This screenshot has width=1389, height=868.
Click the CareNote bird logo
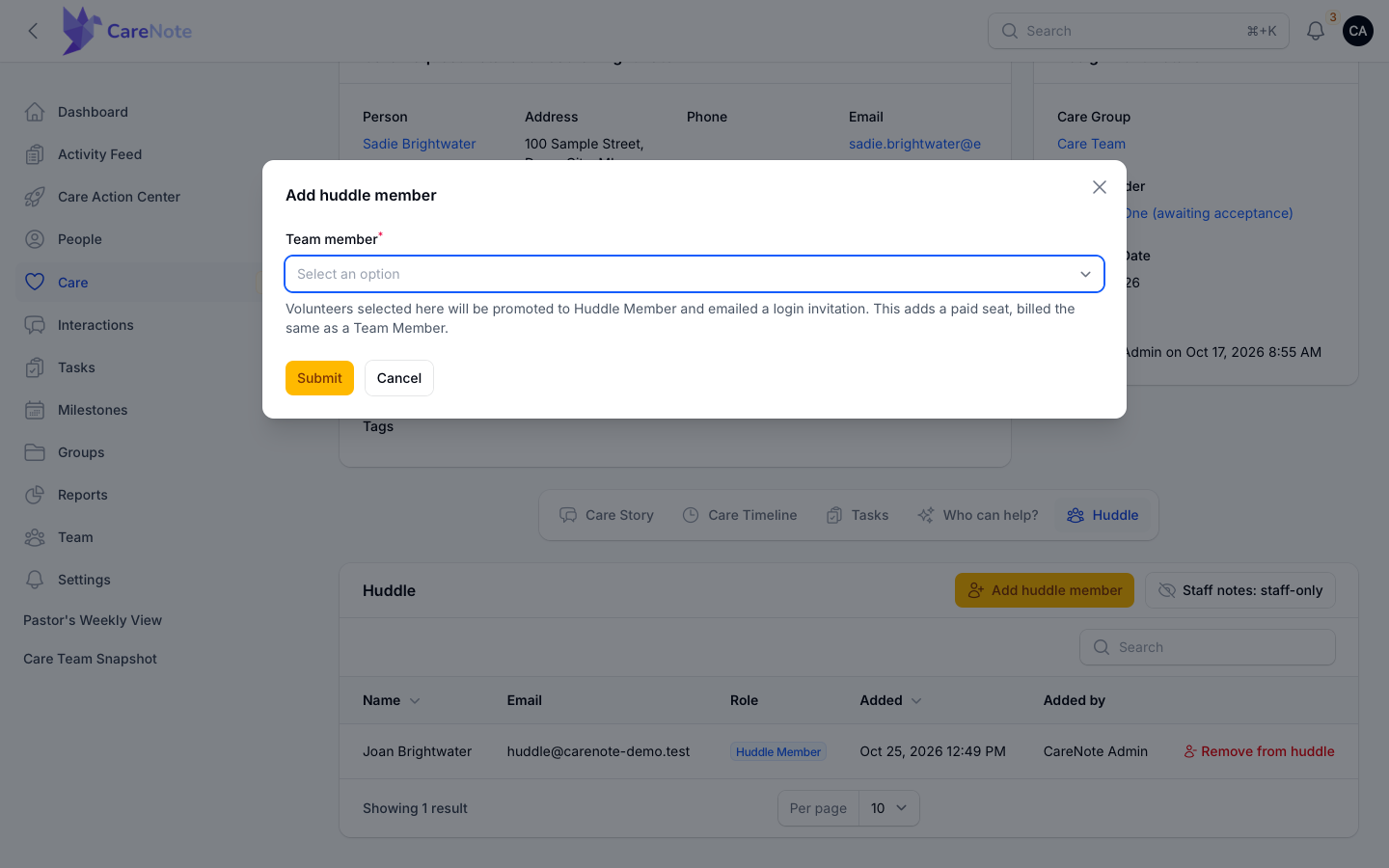point(82,31)
